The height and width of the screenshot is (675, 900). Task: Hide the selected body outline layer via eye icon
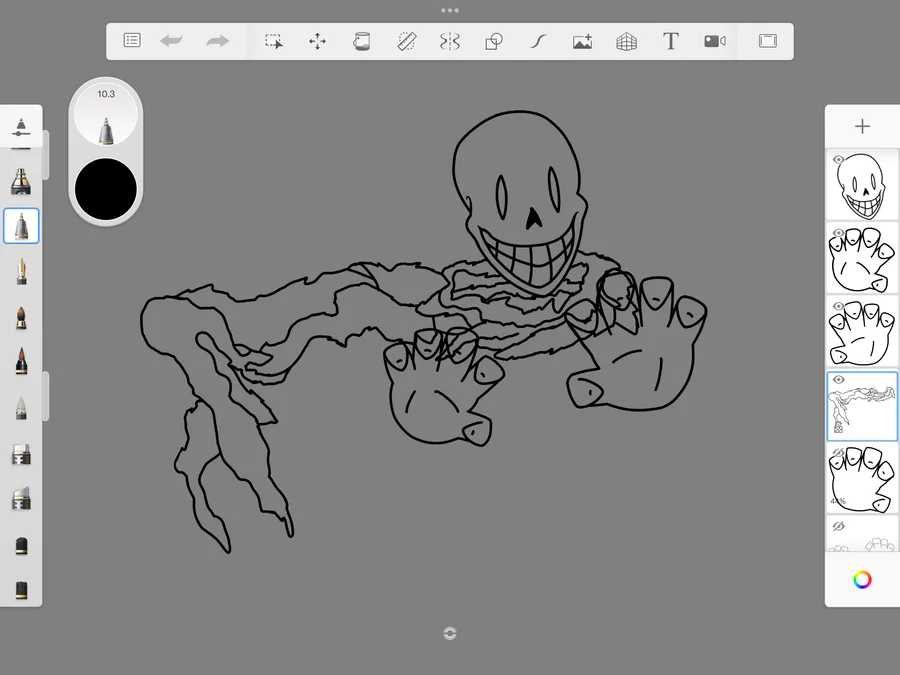coord(839,379)
